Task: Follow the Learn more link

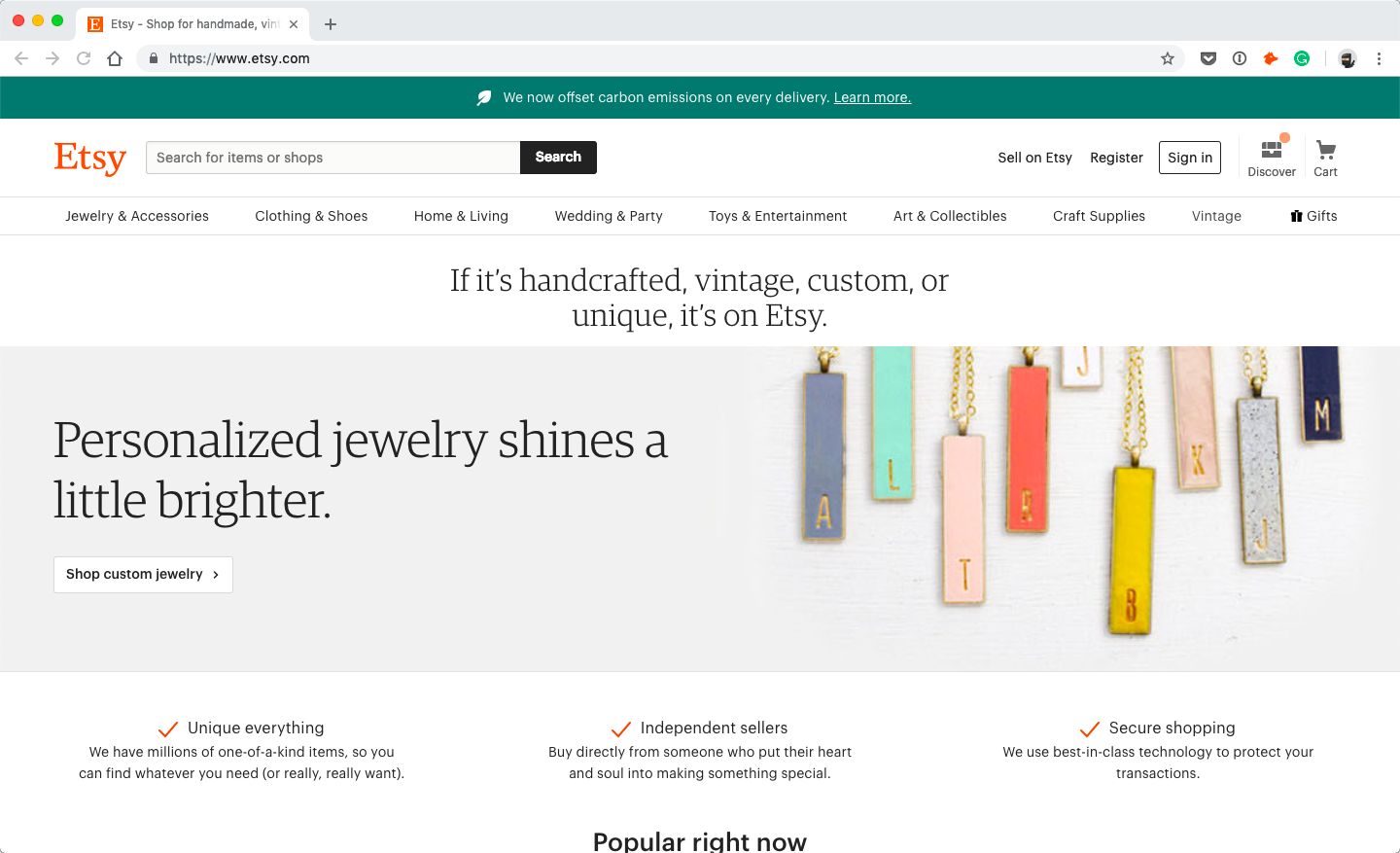Action: coord(872,97)
